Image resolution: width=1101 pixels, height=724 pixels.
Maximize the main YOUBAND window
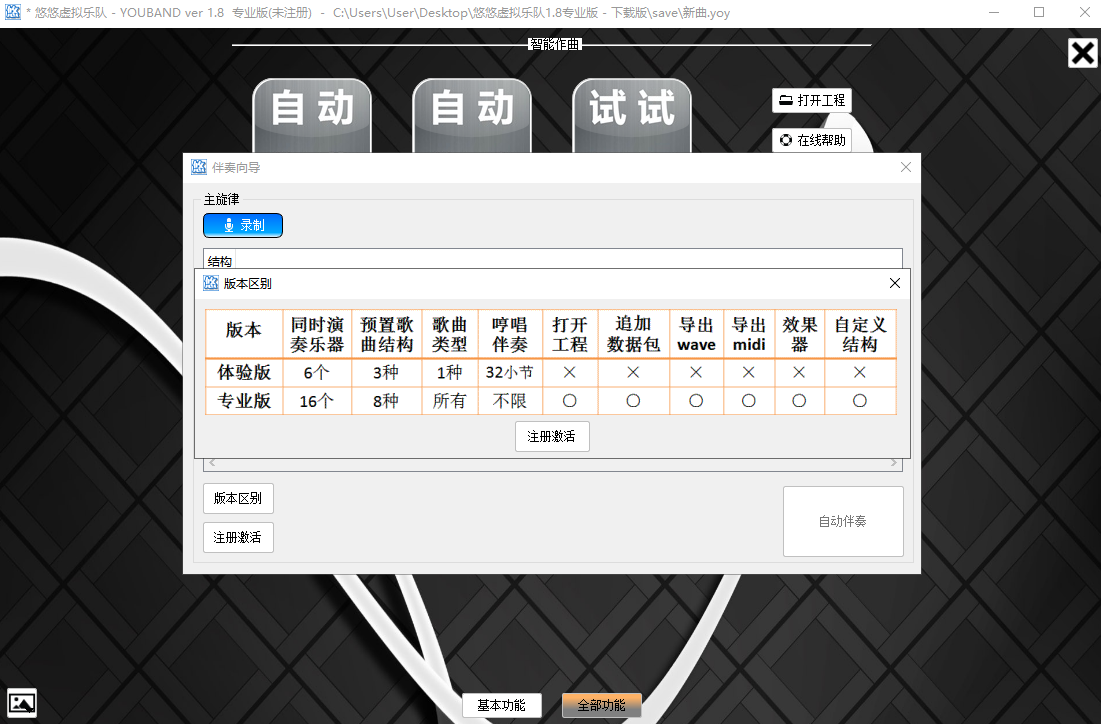(x=1039, y=12)
